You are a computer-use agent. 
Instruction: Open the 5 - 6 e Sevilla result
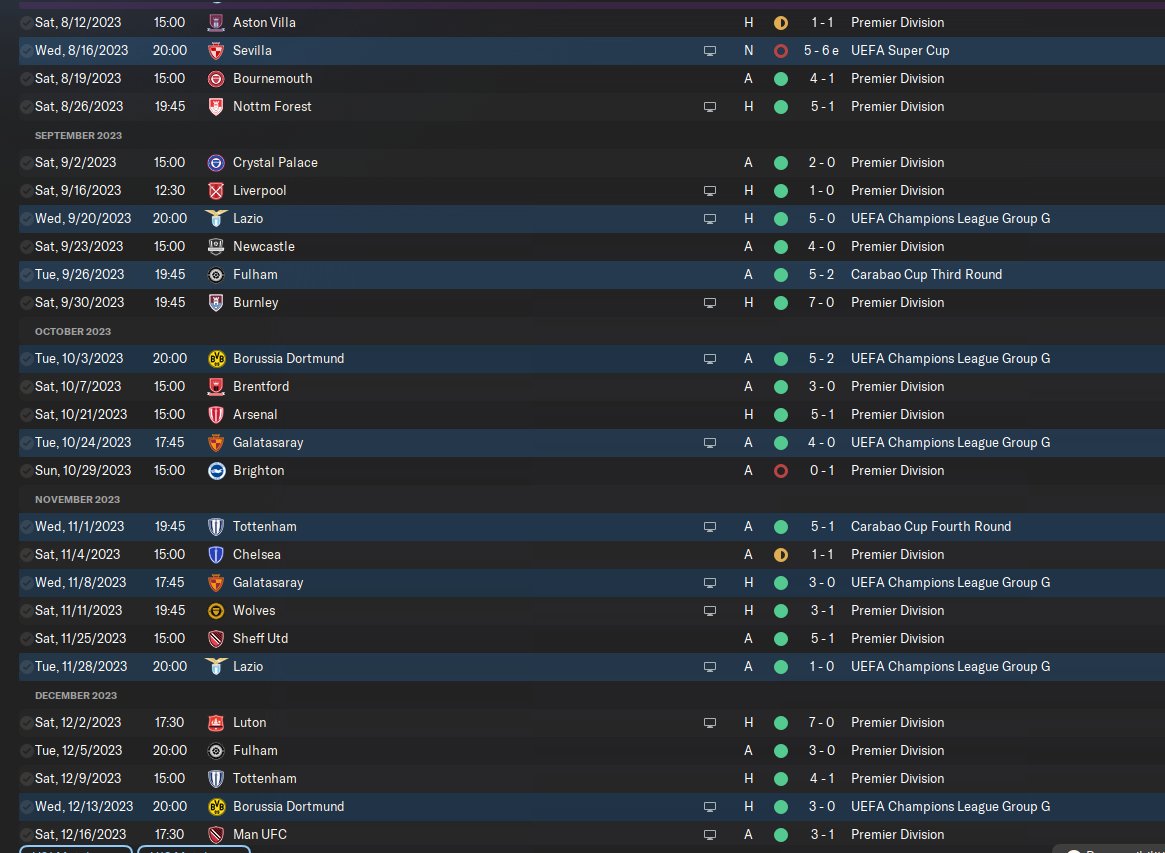(x=821, y=50)
